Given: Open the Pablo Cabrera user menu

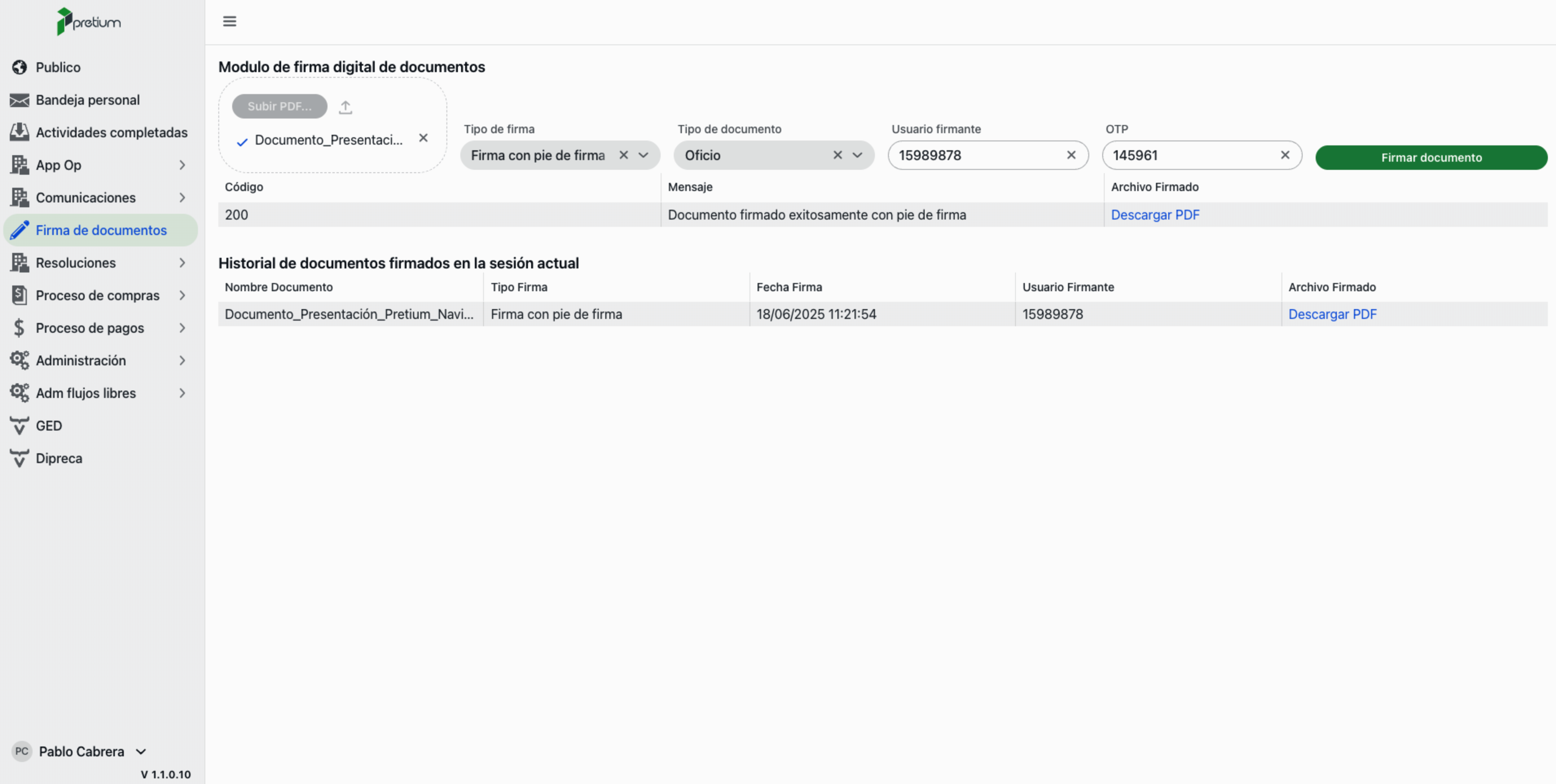Looking at the screenshot, I should point(81,751).
